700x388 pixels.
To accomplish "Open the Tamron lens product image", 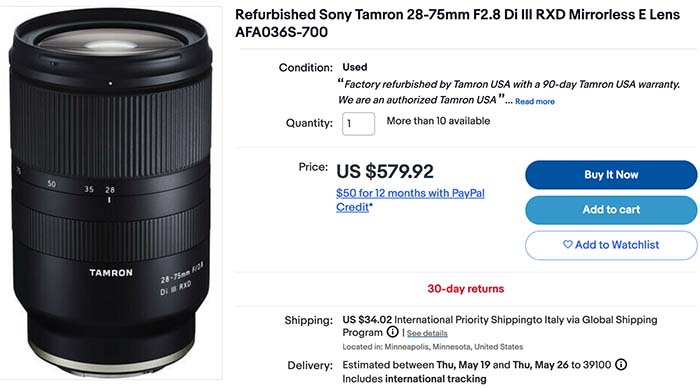I will (111, 193).
